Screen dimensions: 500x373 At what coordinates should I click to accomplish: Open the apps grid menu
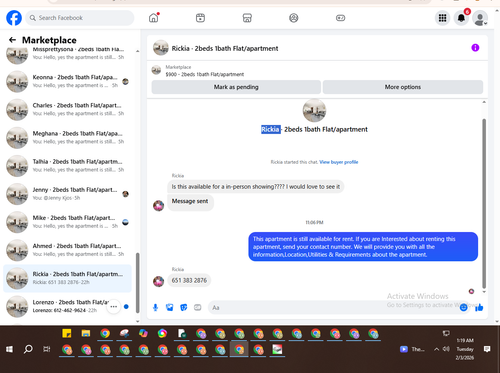coord(442,18)
